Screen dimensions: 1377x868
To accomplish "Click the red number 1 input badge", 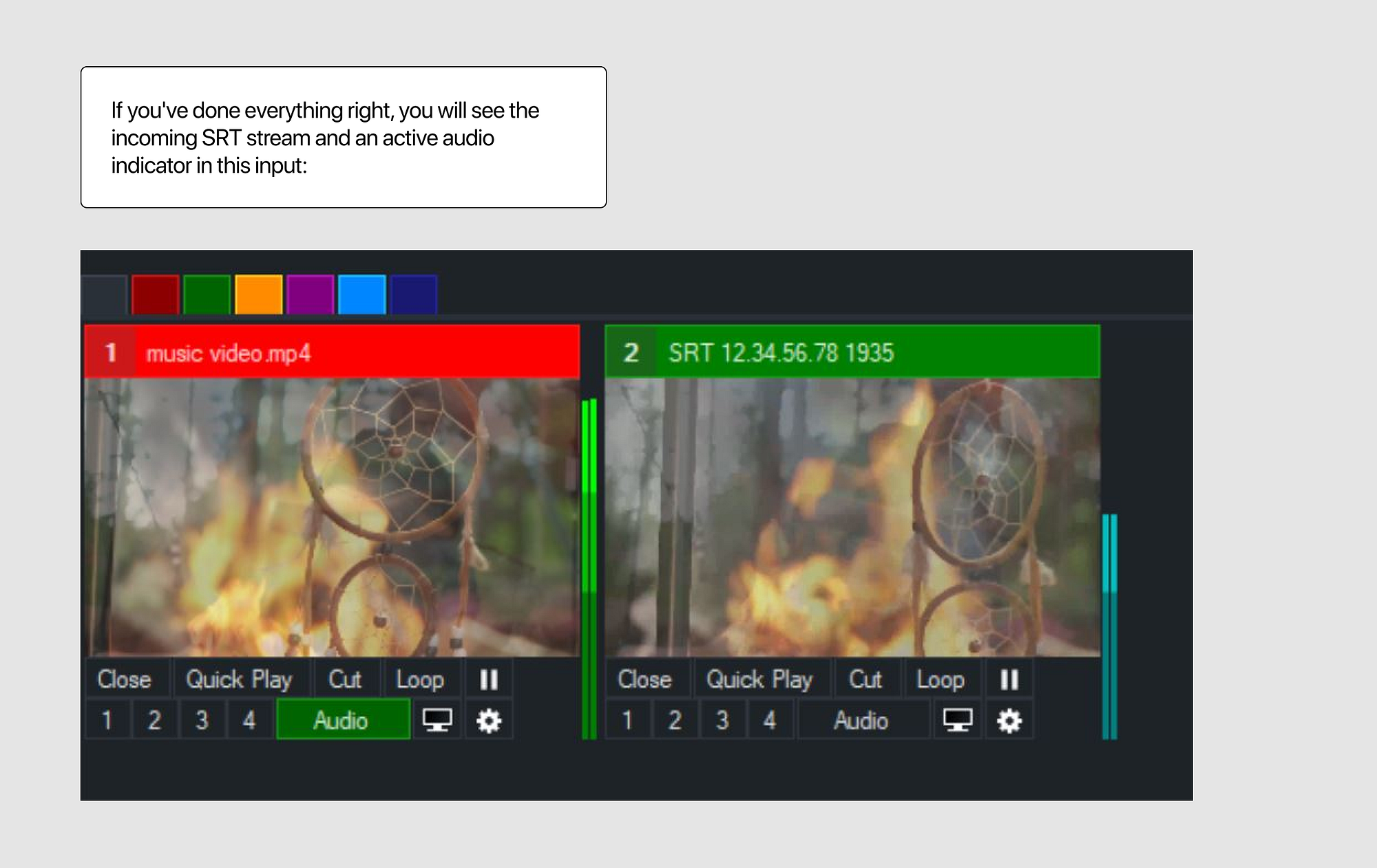I will (x=110, y=352).
